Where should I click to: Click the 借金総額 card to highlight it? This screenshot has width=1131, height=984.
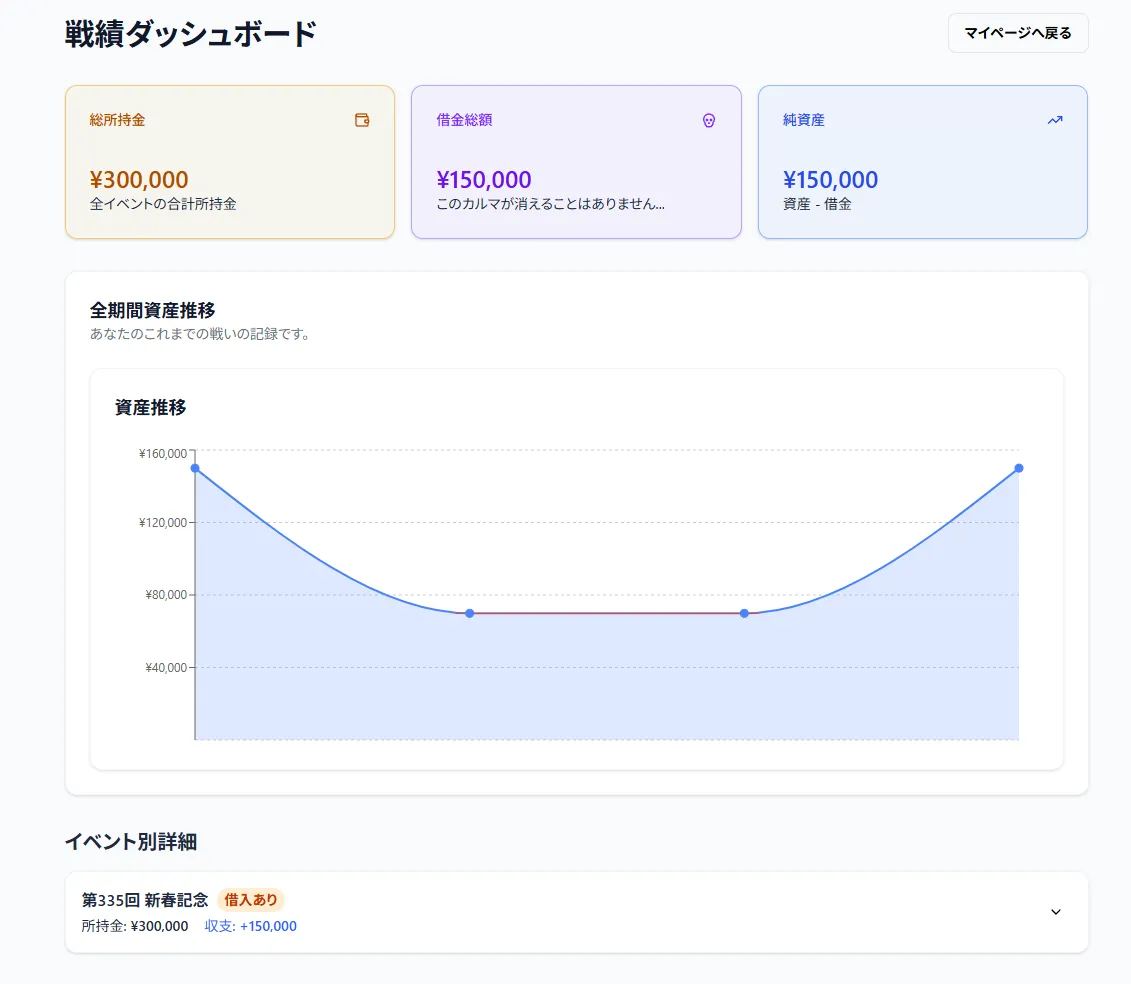pyautogui.click(x=576, y=162)
